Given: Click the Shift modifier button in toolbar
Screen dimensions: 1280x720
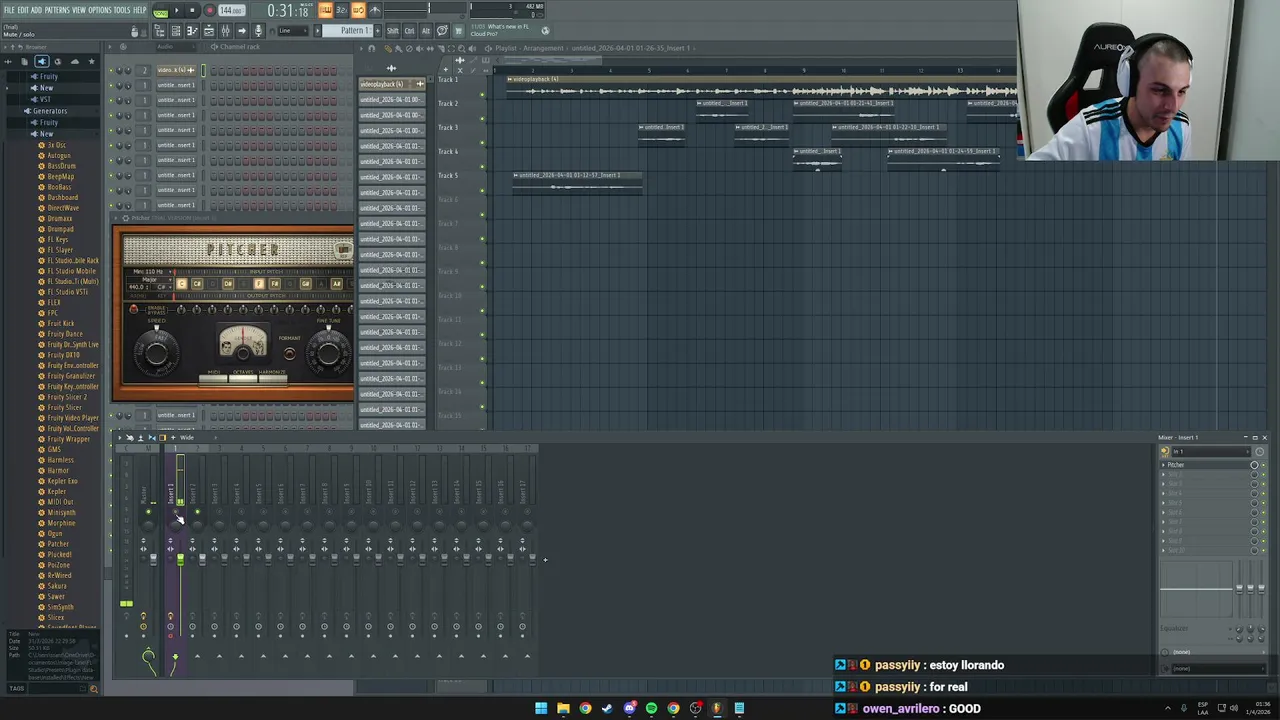Looking at the screenshot, I should click(x=393, y=31).
